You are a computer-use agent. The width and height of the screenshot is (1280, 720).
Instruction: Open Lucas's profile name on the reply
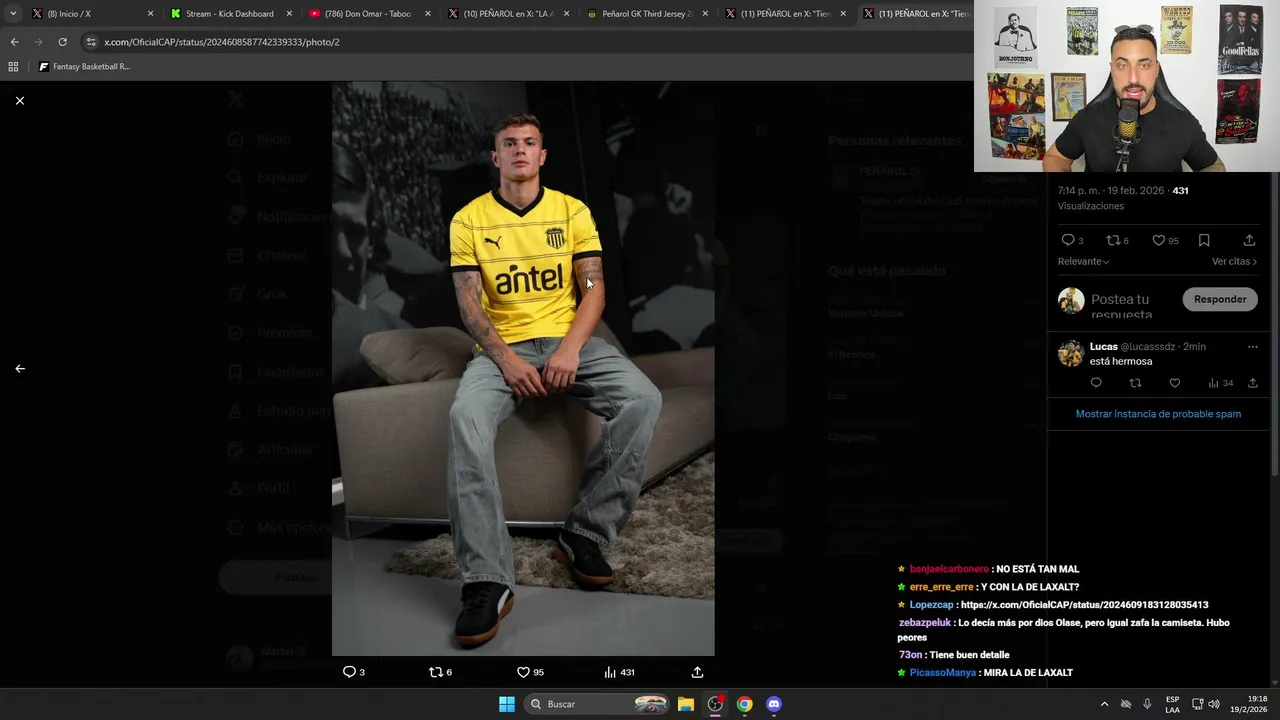coord(1103,347)
